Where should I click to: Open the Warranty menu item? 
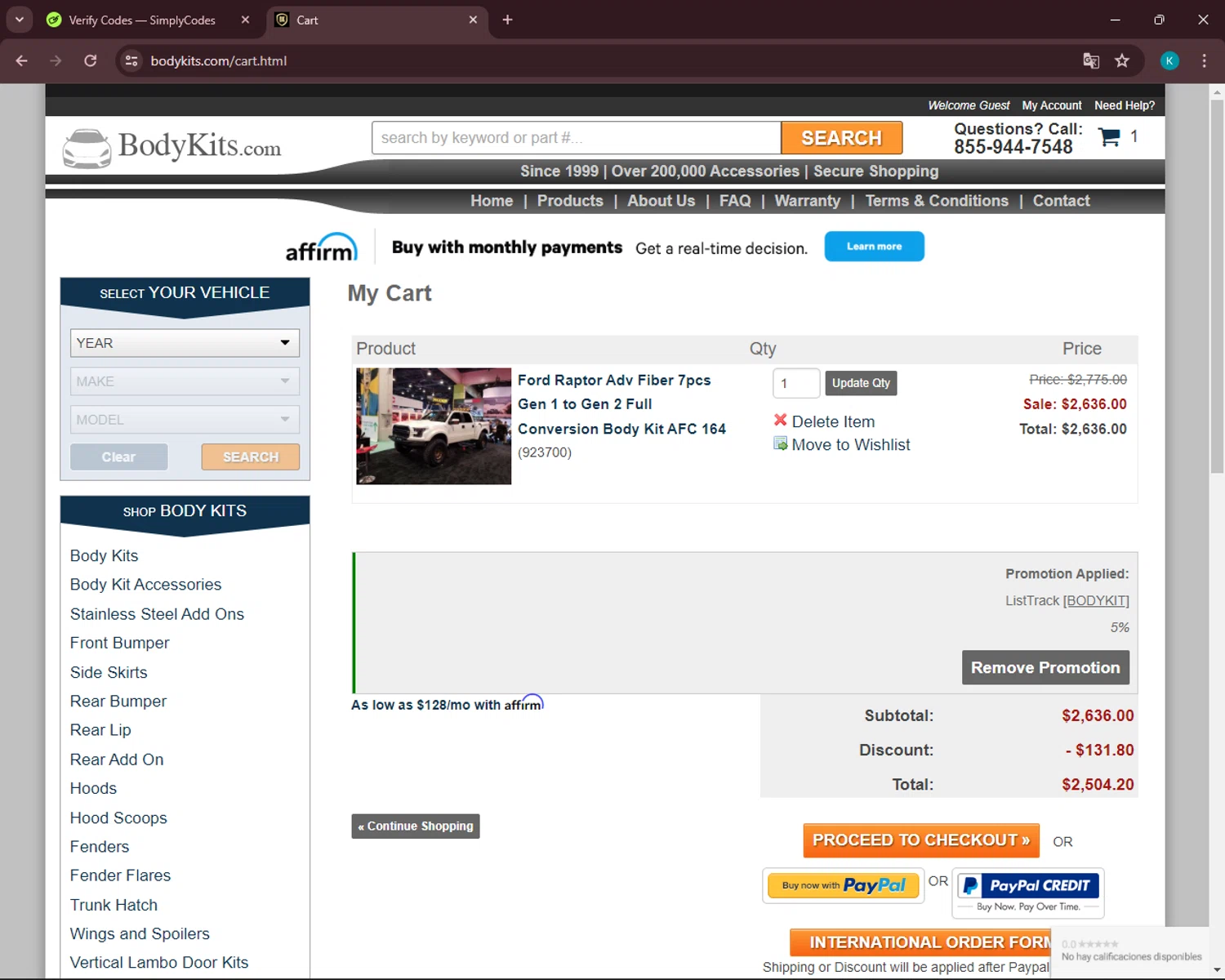pyautogui.click(x=808, y=201)
